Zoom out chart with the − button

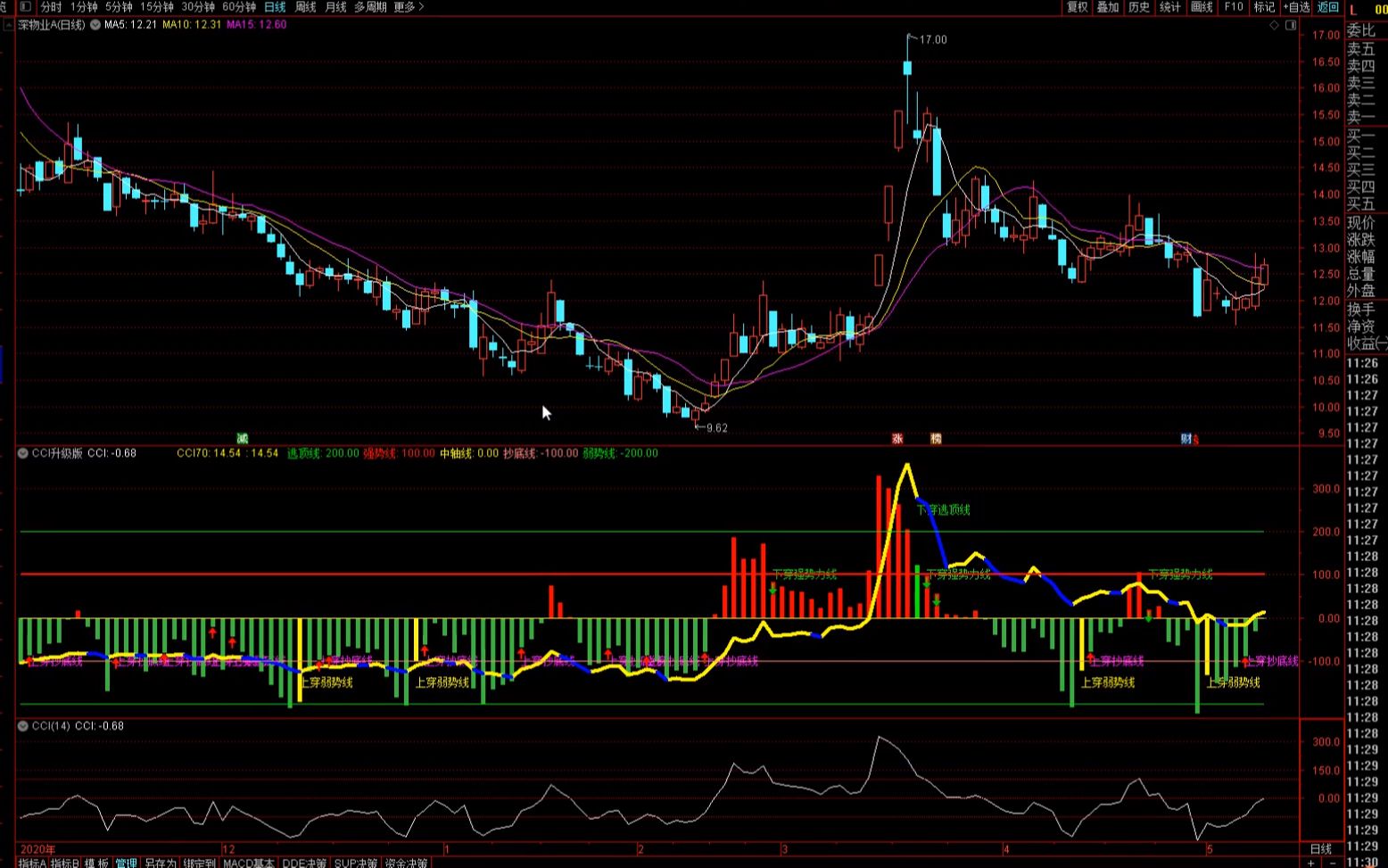(1333, 863)
